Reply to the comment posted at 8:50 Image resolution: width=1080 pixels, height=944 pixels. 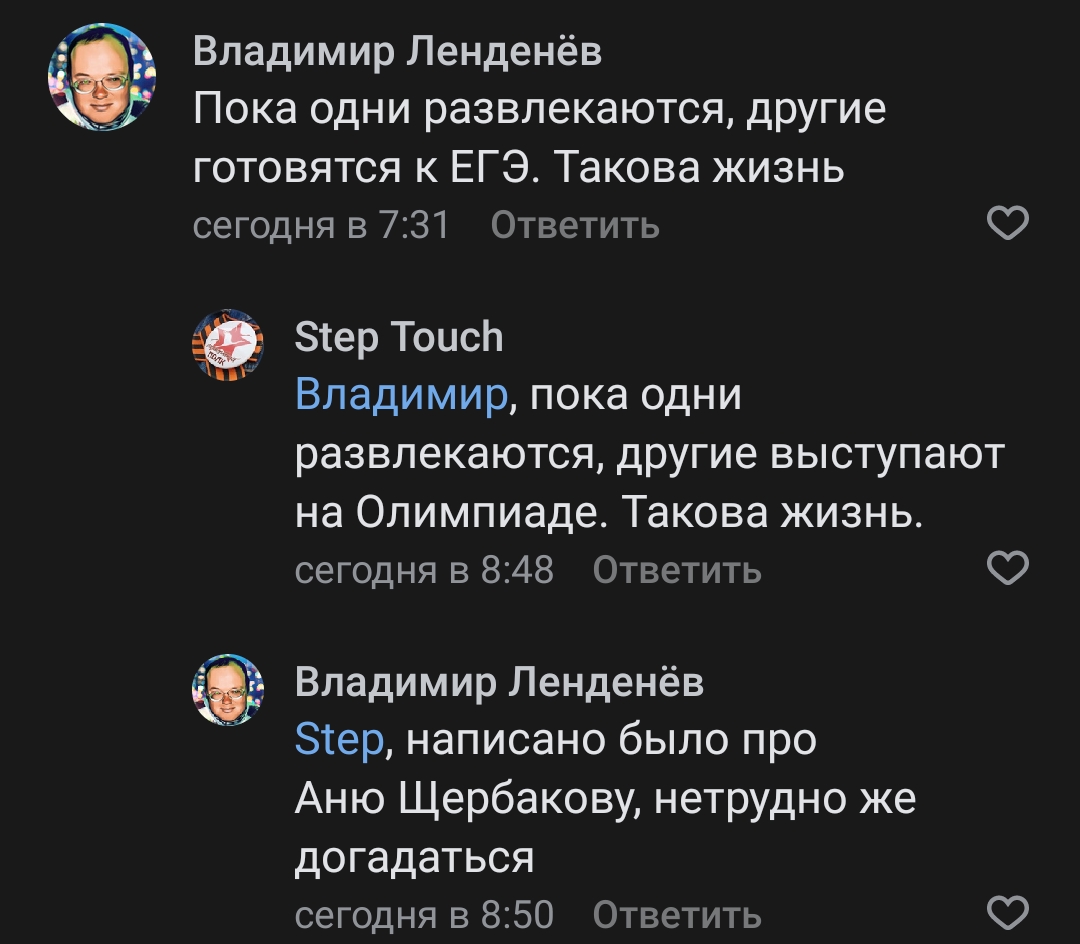[677, 914]
